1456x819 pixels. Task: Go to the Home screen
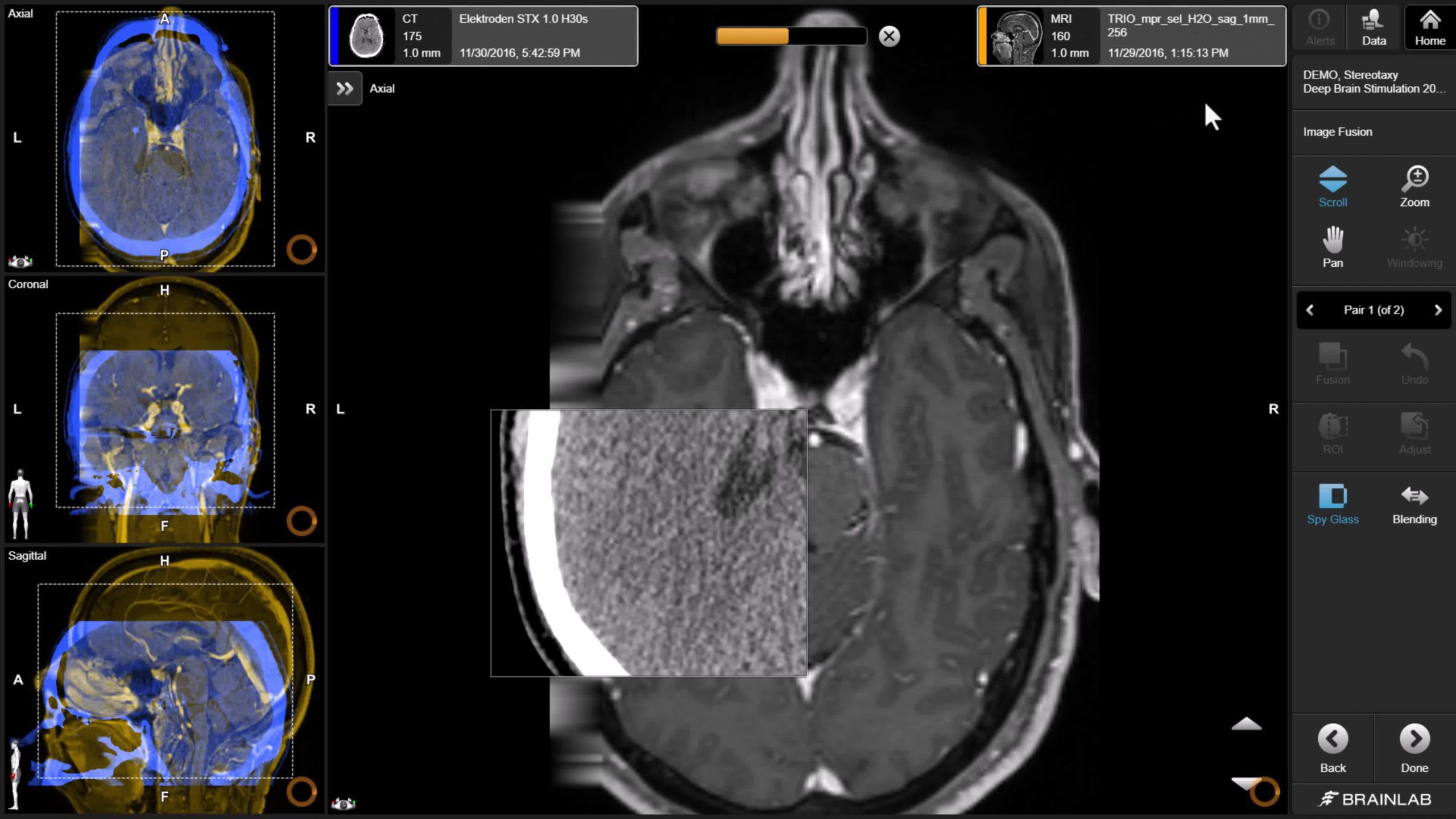coord(1429,27)
